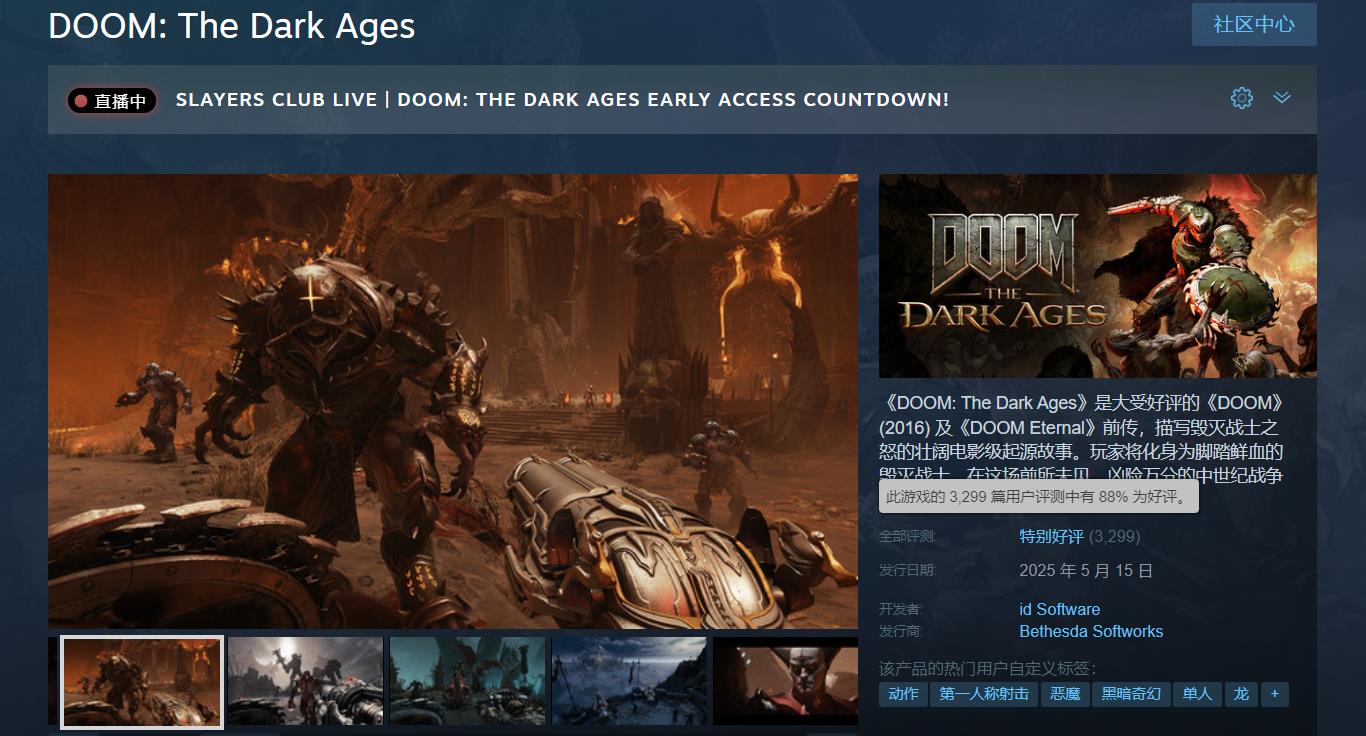The width and height of the screenshot is (1366, 736).
Task: View the gray battlefield screenshot thumbnail
Action: coord(305,681)
